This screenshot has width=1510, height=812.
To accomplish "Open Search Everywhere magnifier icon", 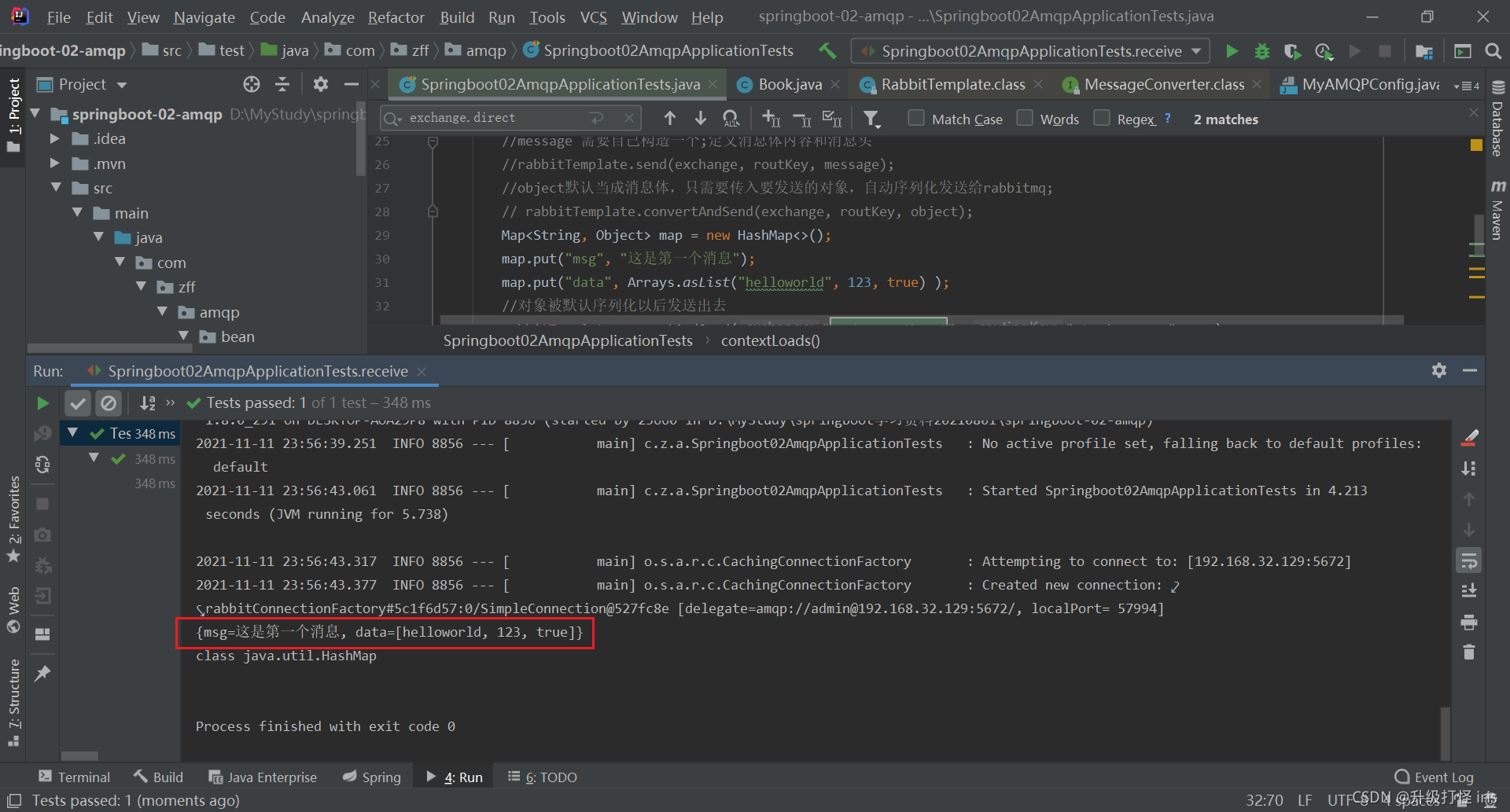I will (1493, 51).
